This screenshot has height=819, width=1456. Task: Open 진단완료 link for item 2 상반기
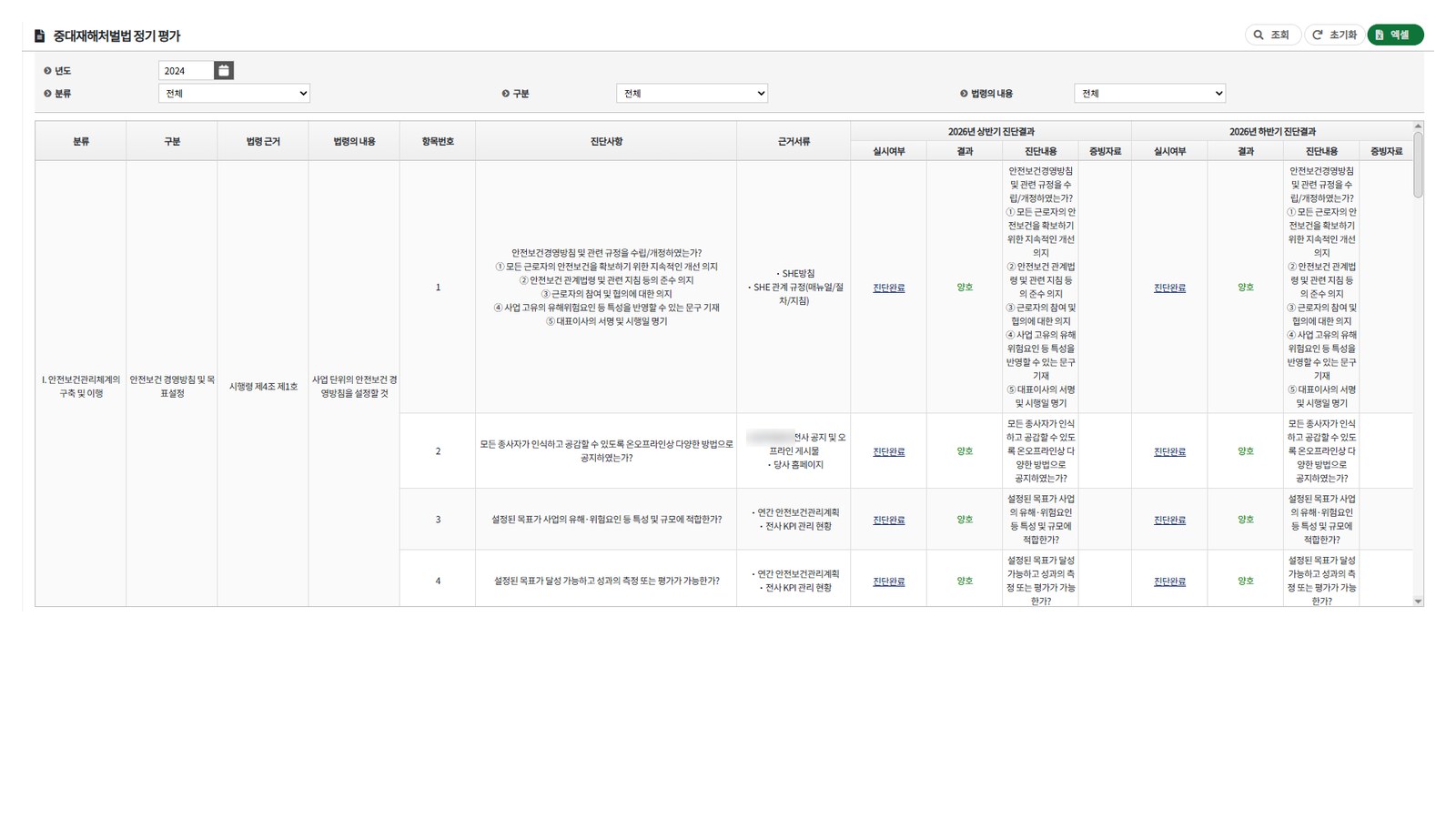point(889,451)
